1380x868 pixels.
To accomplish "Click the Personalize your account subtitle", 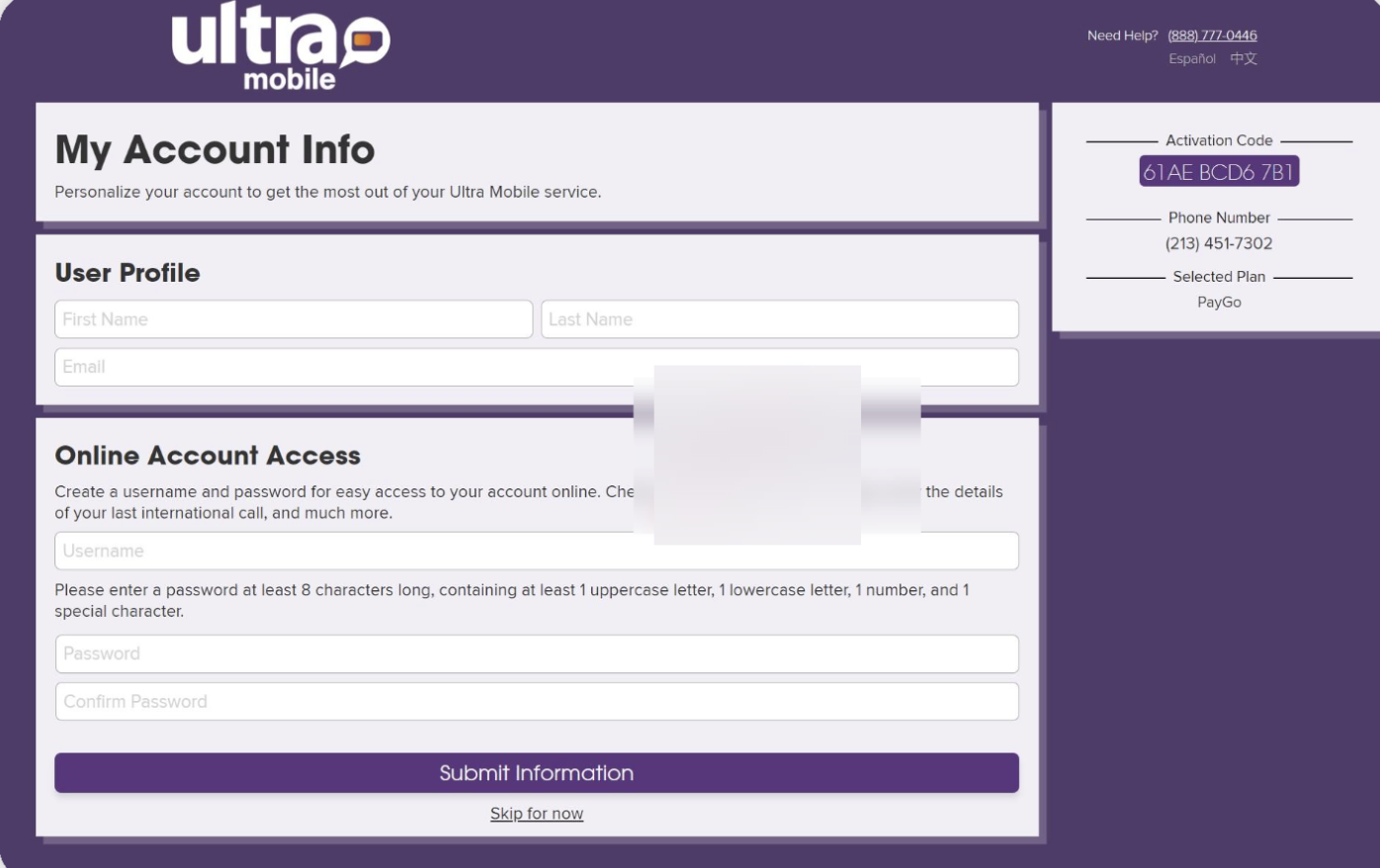I will point(327,192).
